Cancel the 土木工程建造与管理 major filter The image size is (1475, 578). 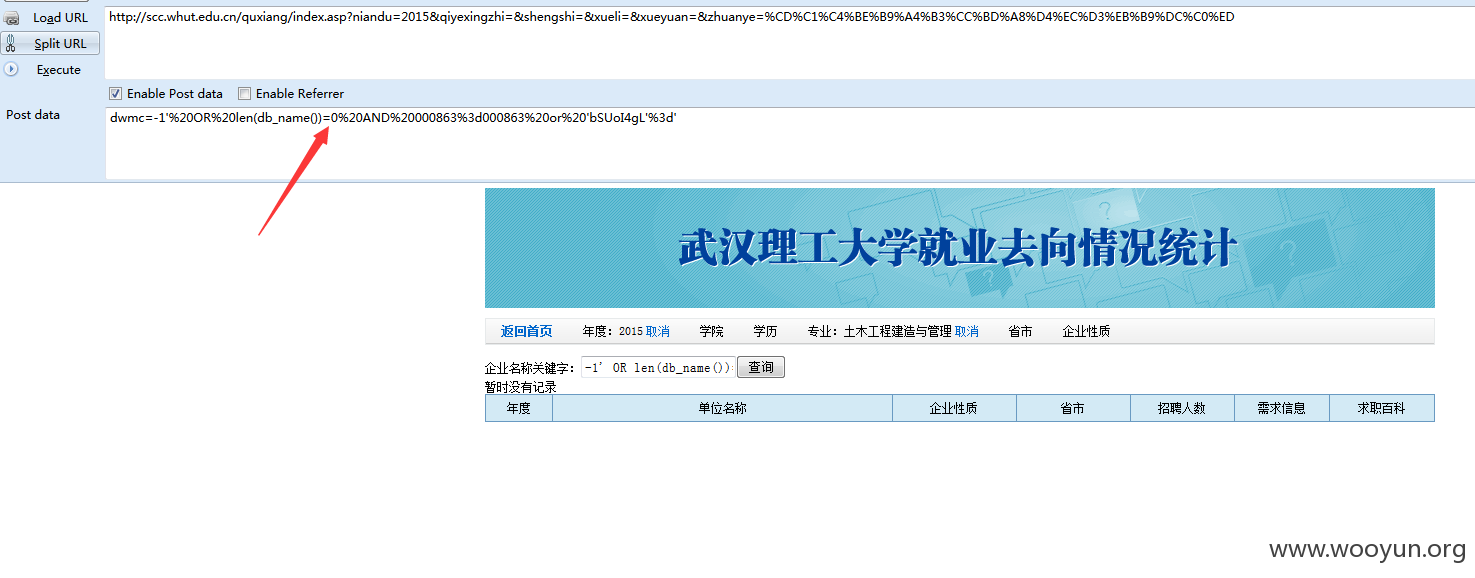pyautogui.click(x=966, y=331)
